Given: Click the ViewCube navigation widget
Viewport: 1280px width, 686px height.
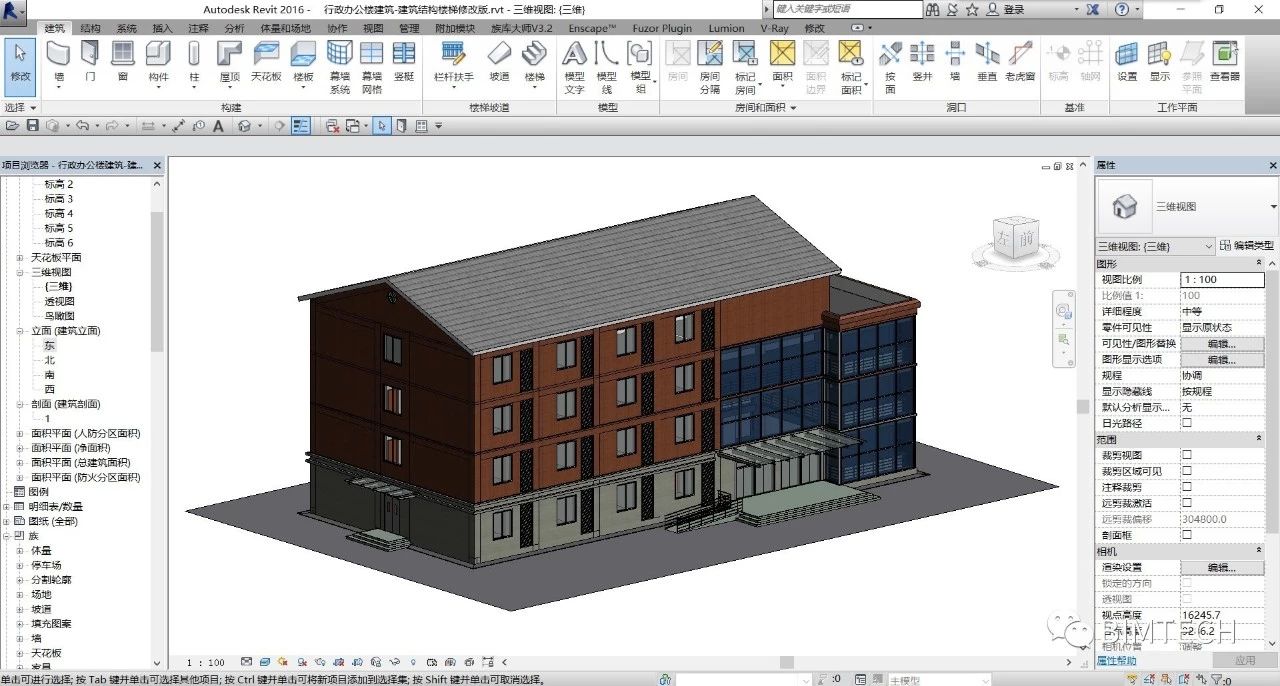Looking at the screenshot, I should 1016,241.
